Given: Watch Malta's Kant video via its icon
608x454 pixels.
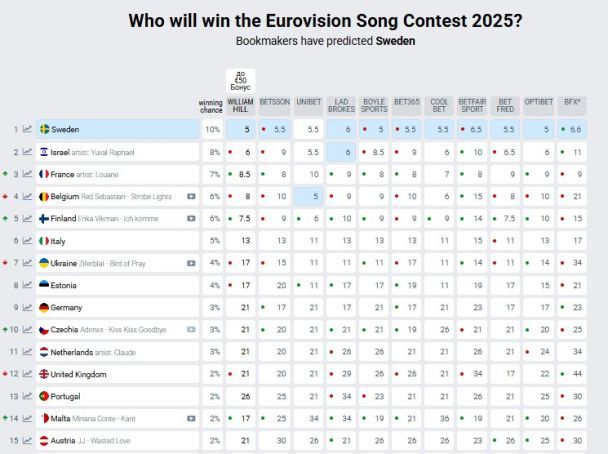Looking at the screenshot, I should click(191, 418).
